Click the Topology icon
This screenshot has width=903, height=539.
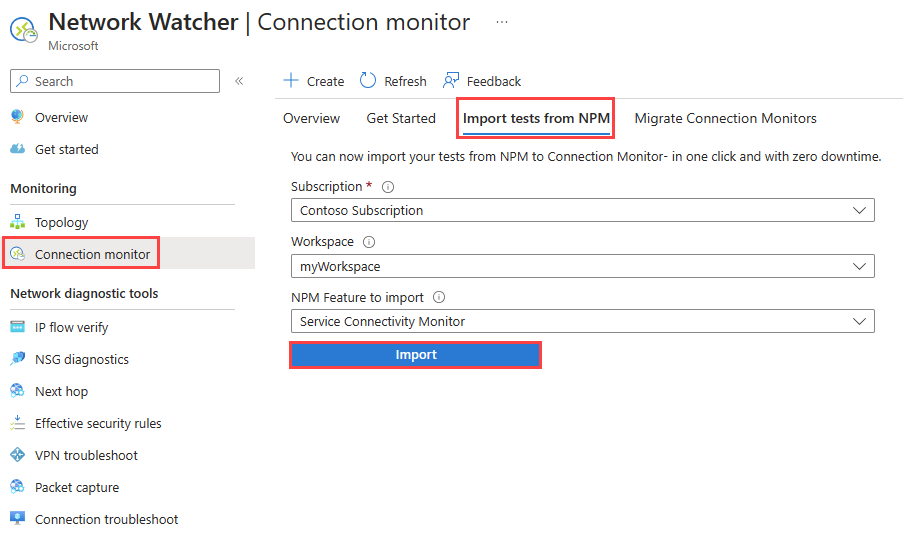pyautogui.click(x=17, y=222)
